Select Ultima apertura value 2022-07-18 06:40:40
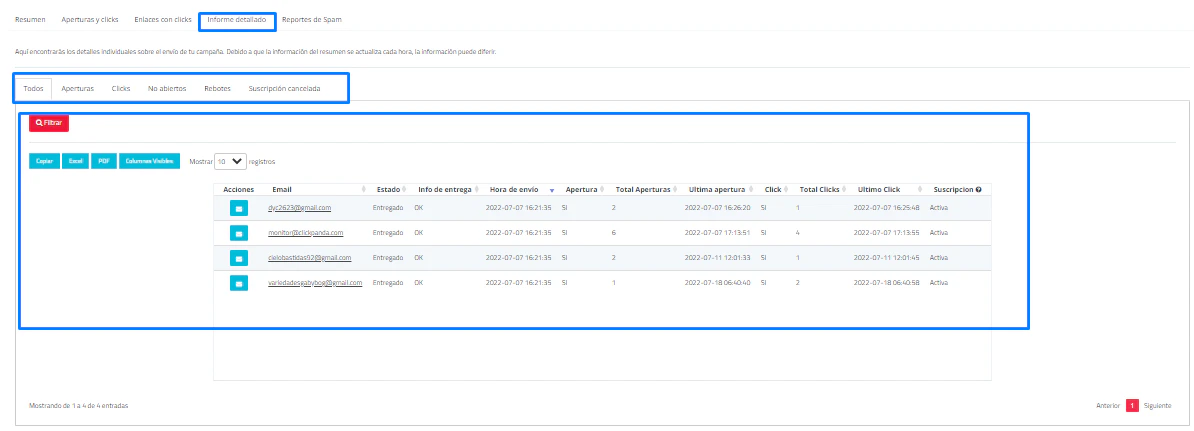The height and width of the screenshot is (431, 1194). coord(717,283)
